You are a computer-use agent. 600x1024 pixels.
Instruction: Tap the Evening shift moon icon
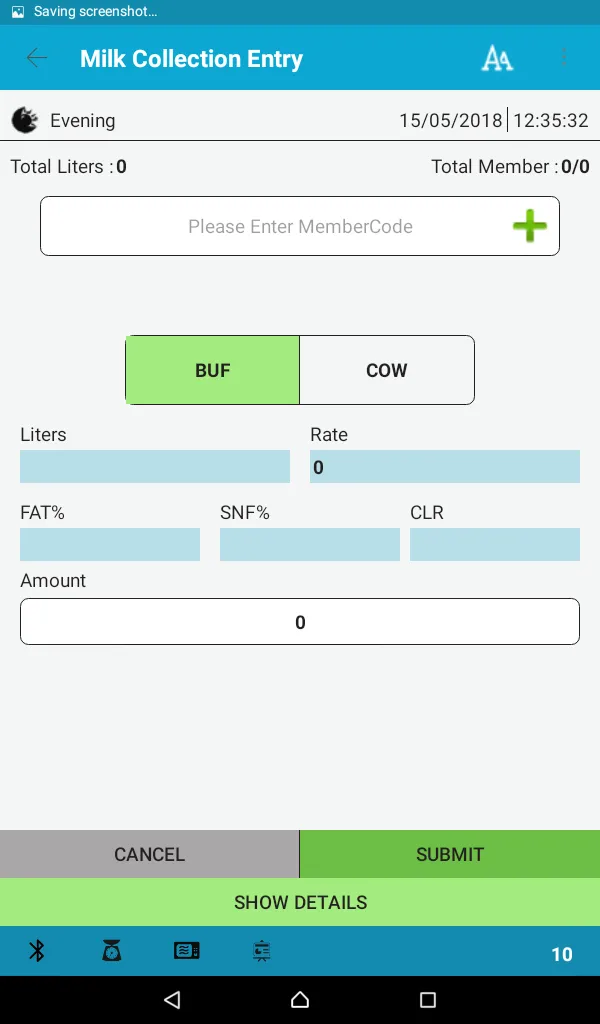pyautogui.click(x=25, y=121)
